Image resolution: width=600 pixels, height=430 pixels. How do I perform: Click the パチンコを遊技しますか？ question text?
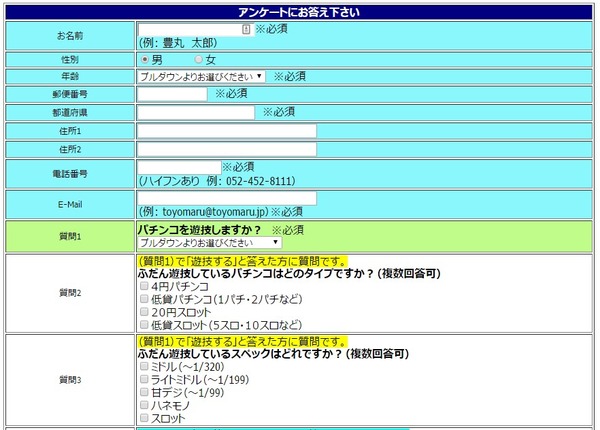(x=199, y=230)
